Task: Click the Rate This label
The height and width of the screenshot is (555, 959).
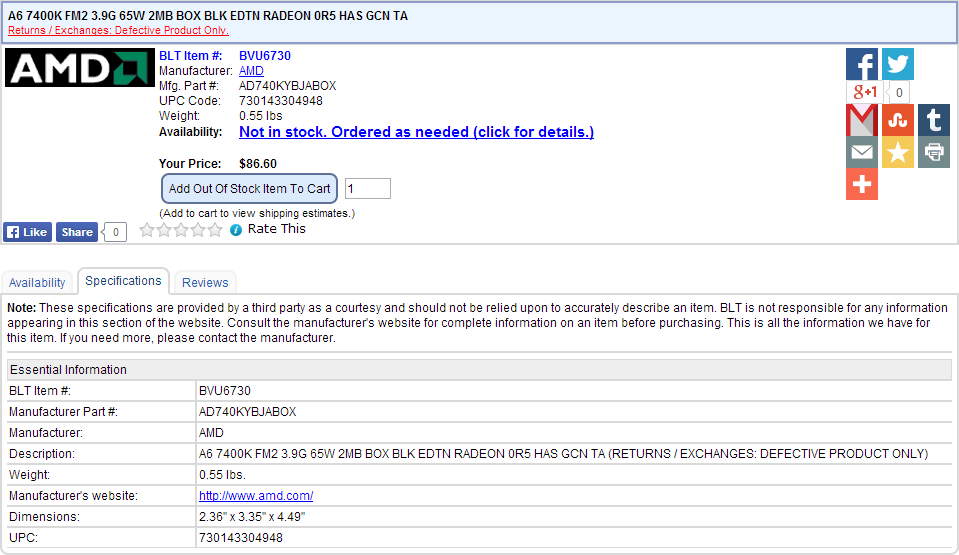Action: 276,229
